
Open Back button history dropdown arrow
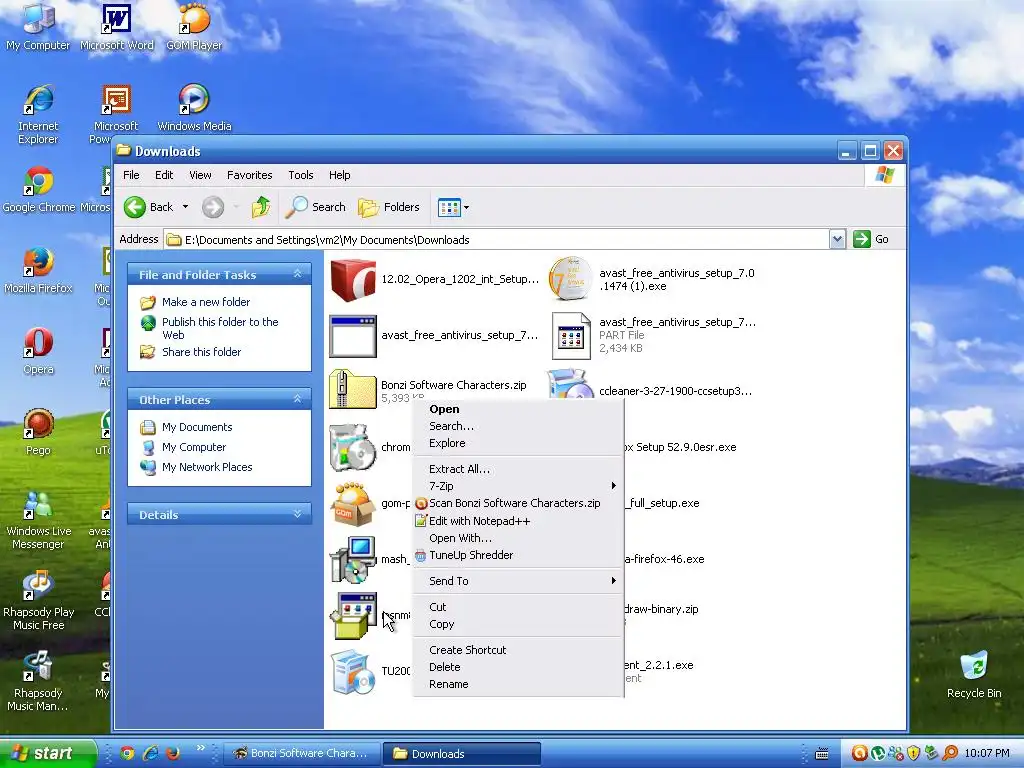[x=185, y=207]
